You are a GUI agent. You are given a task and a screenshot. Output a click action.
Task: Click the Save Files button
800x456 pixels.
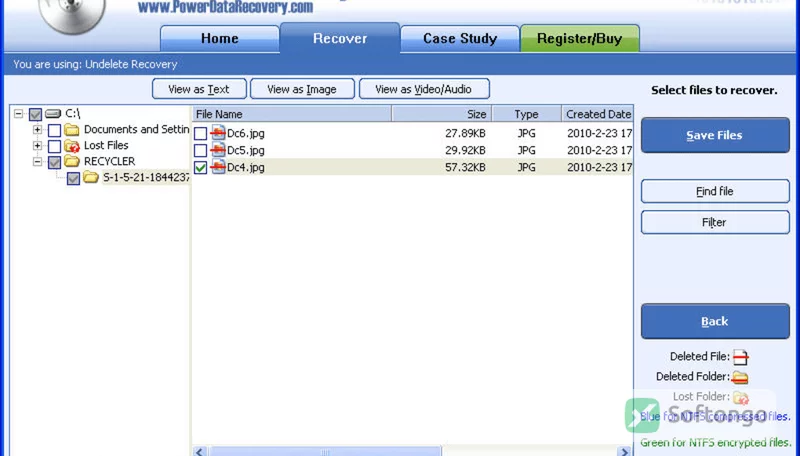tap(715, 135)
